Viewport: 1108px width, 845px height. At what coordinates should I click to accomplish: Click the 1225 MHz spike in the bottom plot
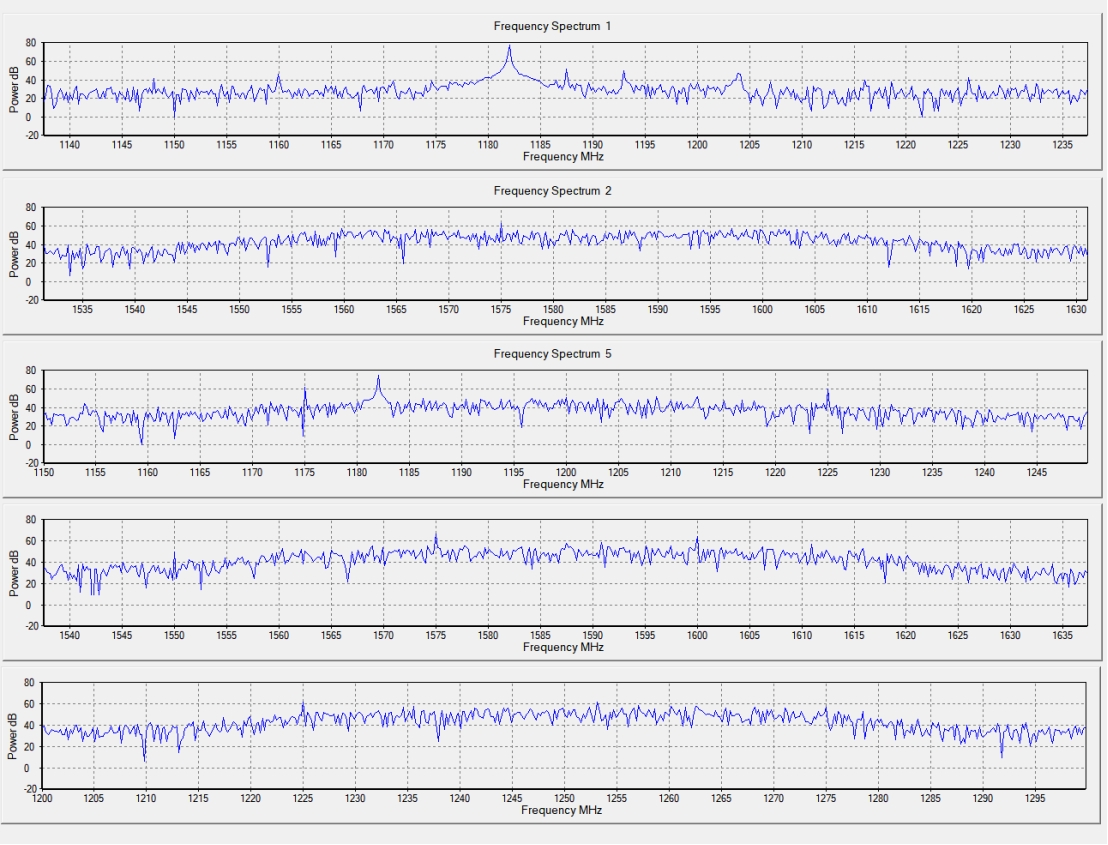(303, 706)
